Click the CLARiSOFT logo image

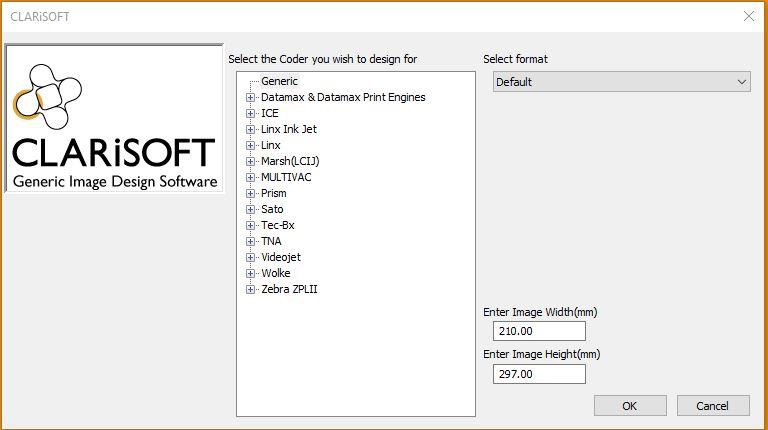tap(114, 119)
